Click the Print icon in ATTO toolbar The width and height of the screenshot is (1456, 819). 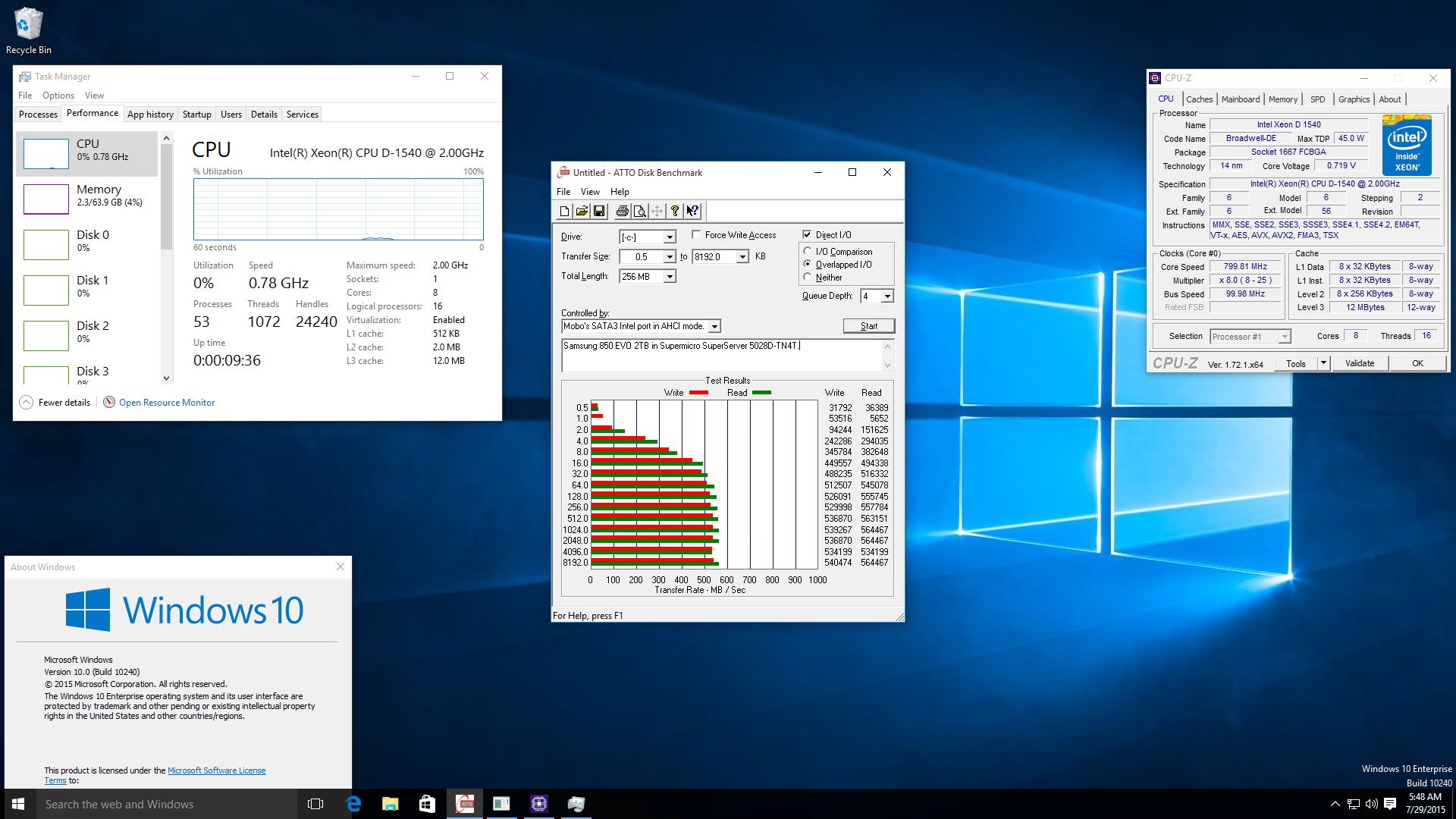[x=622, y=212]
